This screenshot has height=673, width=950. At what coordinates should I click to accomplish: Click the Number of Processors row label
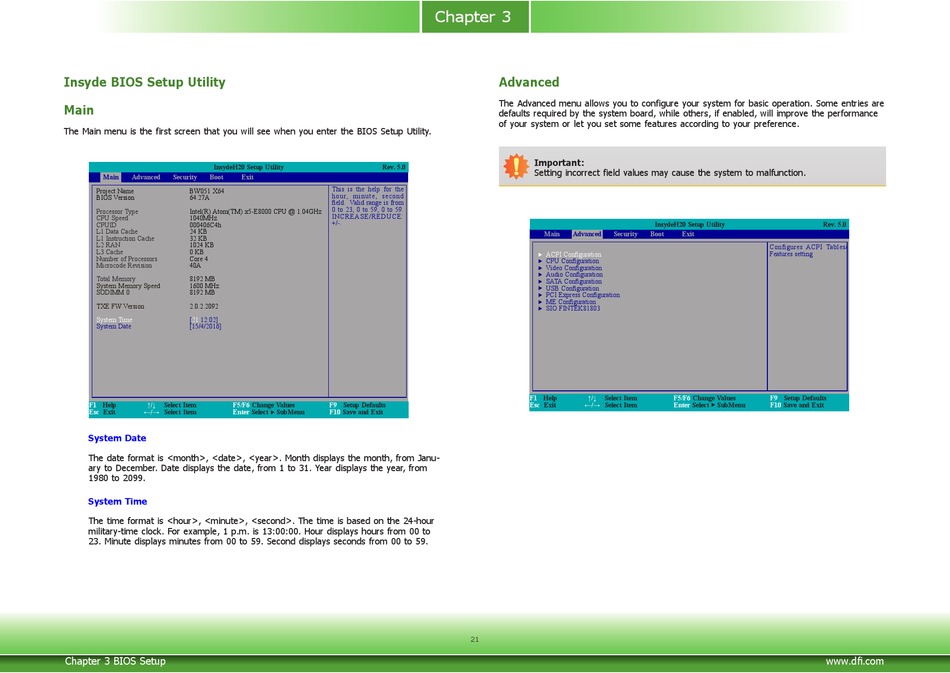(127, 259)
